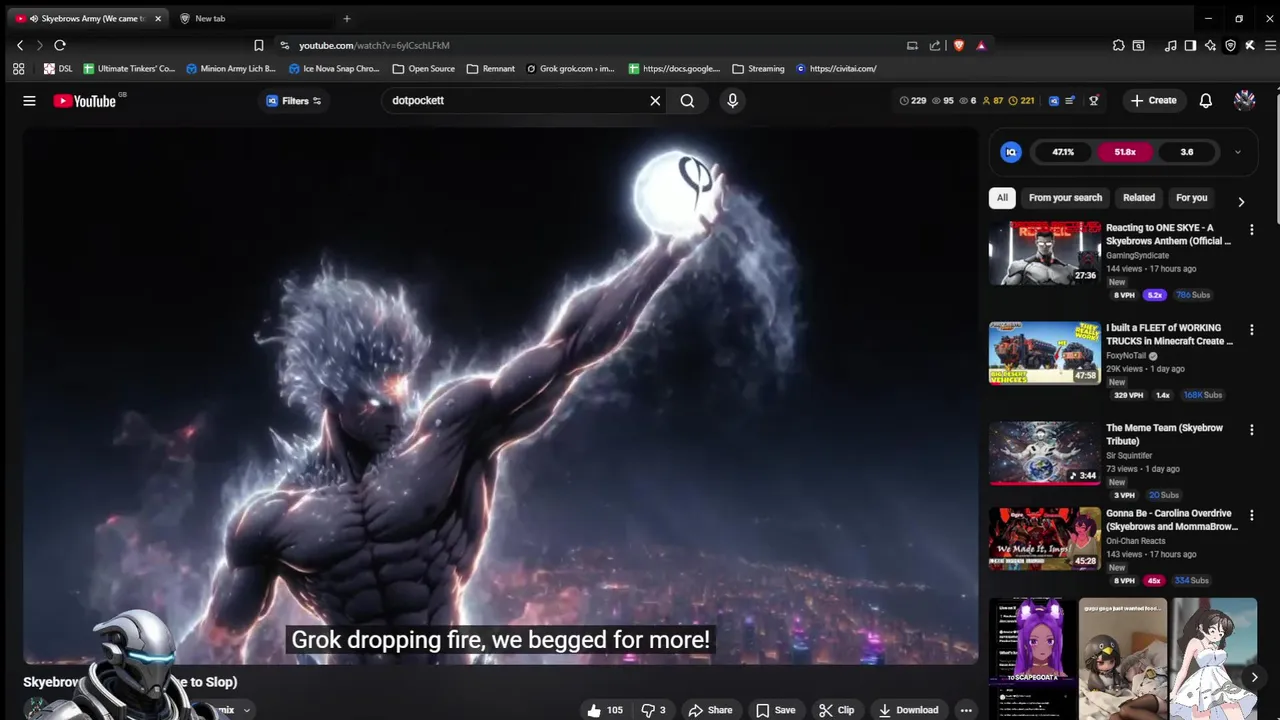1280x720 pixels.
Task: Expand the IQ stats panel chevron
Action: [x=1237, y=152]
